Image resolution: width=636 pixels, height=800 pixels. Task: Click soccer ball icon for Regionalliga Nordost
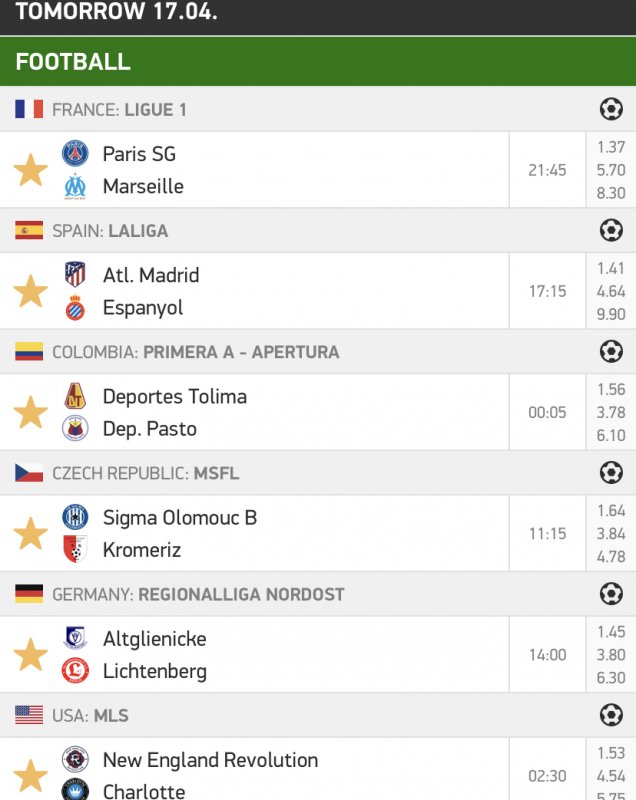click(611, 594)
